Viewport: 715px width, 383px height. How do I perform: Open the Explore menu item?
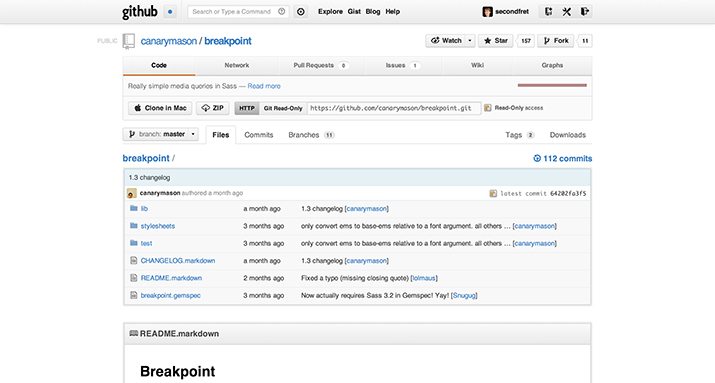point(331,12)
